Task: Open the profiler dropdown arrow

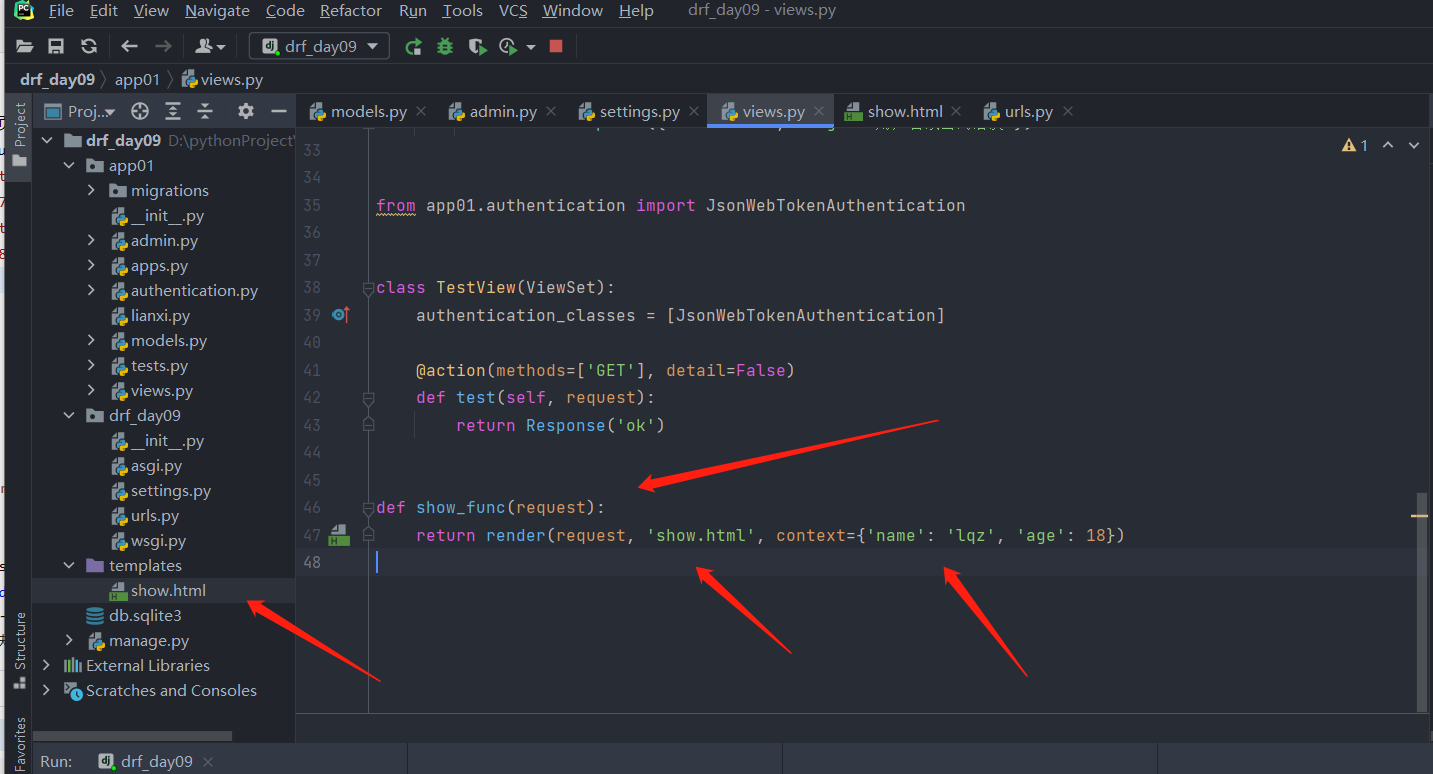Action: (531, 47)
